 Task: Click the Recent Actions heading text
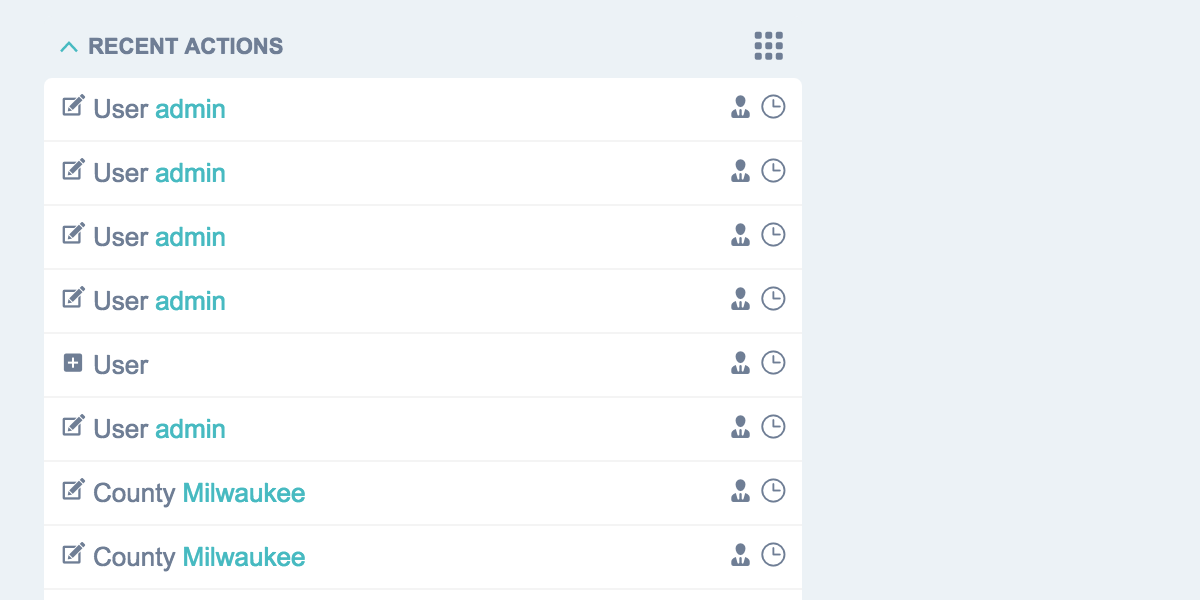(x=185, y=47)
